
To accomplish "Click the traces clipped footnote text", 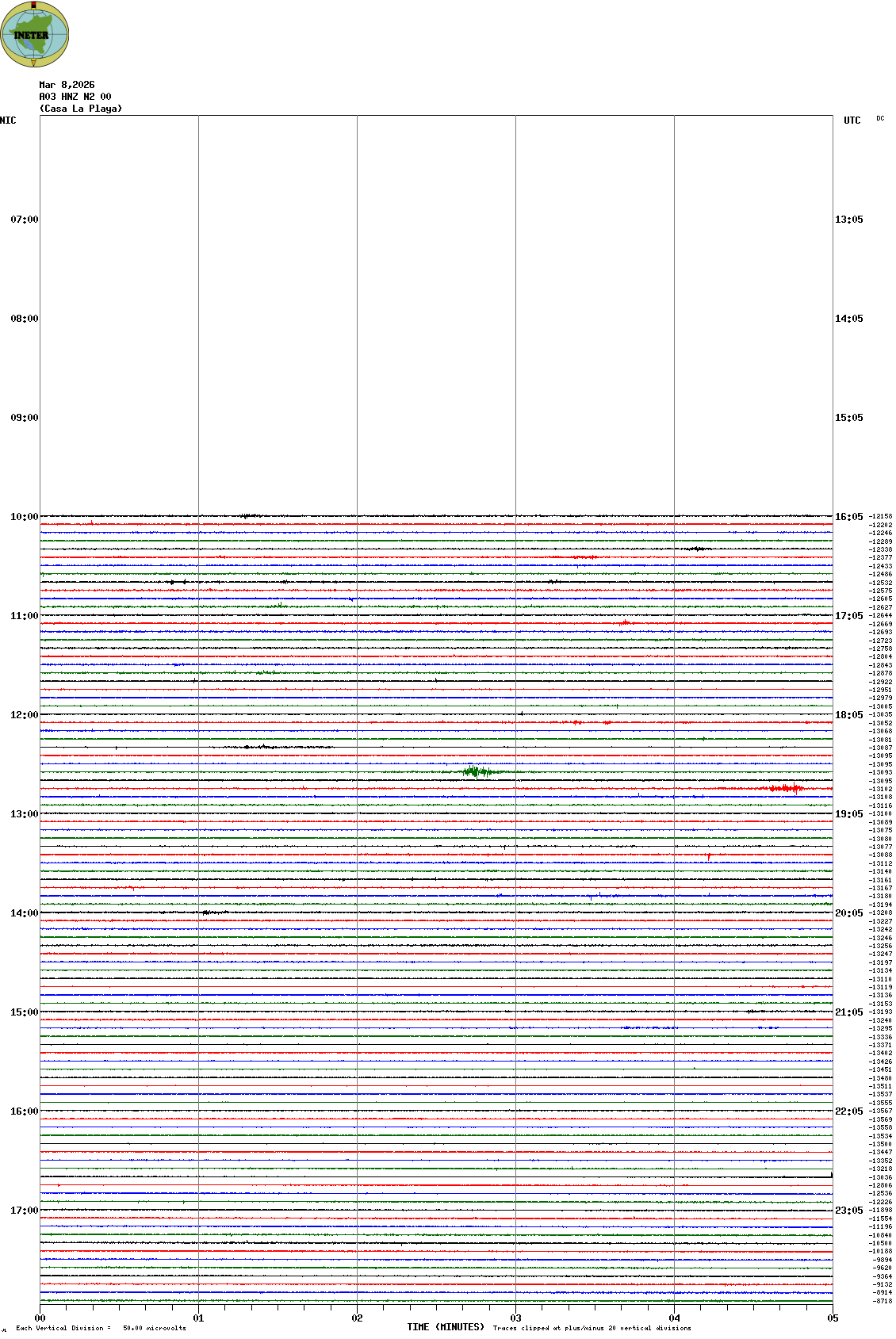I will (x=592, y=1328).
